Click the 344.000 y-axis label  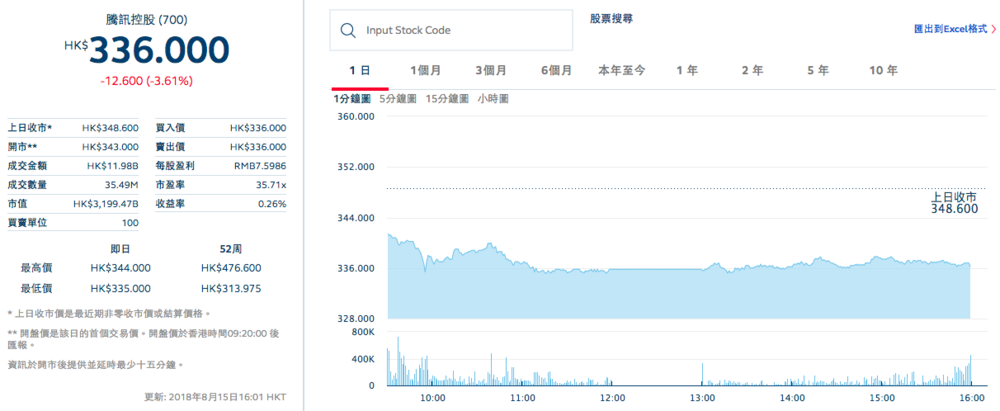tap(358, 218)
